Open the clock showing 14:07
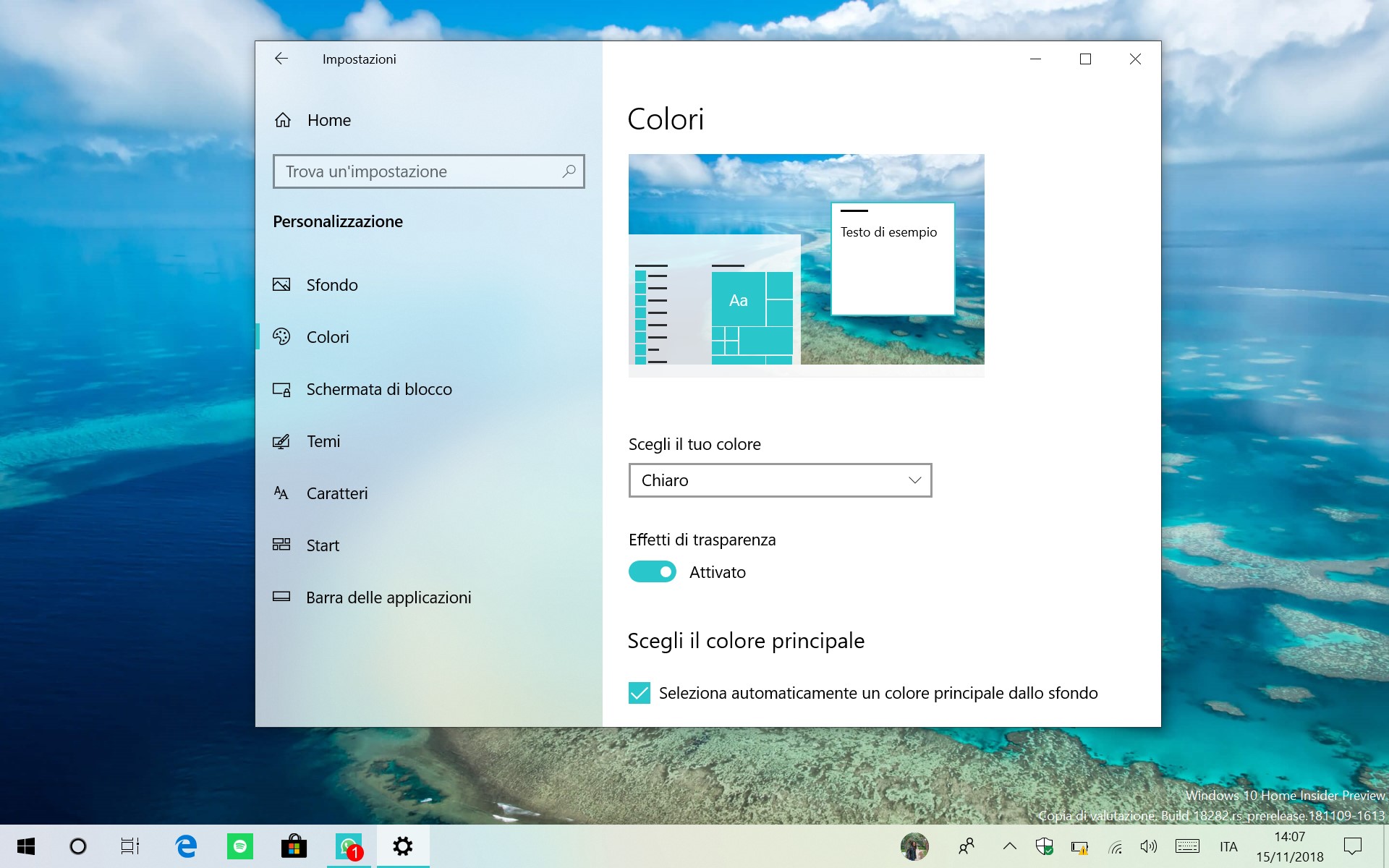Image resolution: width=1389 pixels, height=868 pixels. (1290, 846)
